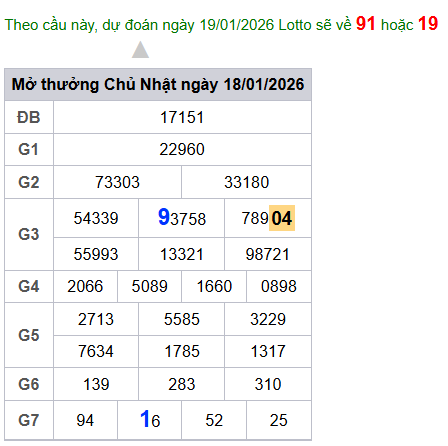Image resolution: width=448 pixels, height=446 pixels.
Task: Click G7 value 16 with blue 1
Action: pos(150,419)
